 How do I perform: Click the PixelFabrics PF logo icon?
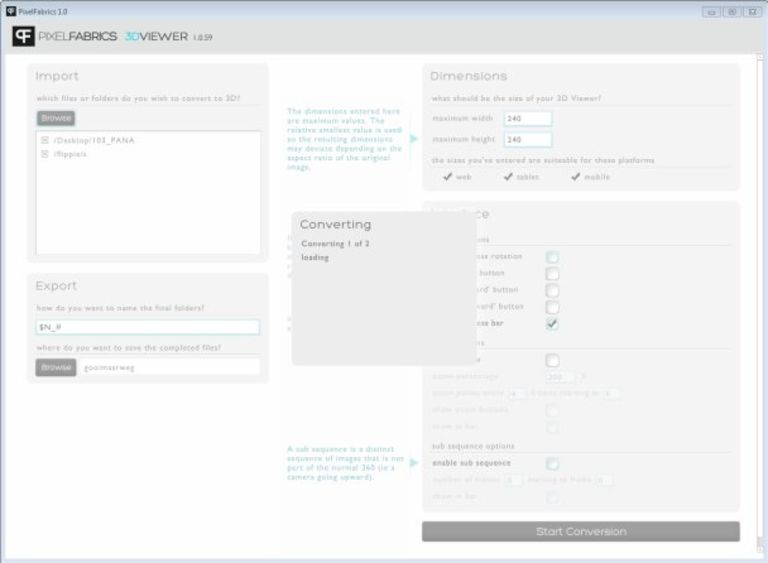(x=23, y=36)
